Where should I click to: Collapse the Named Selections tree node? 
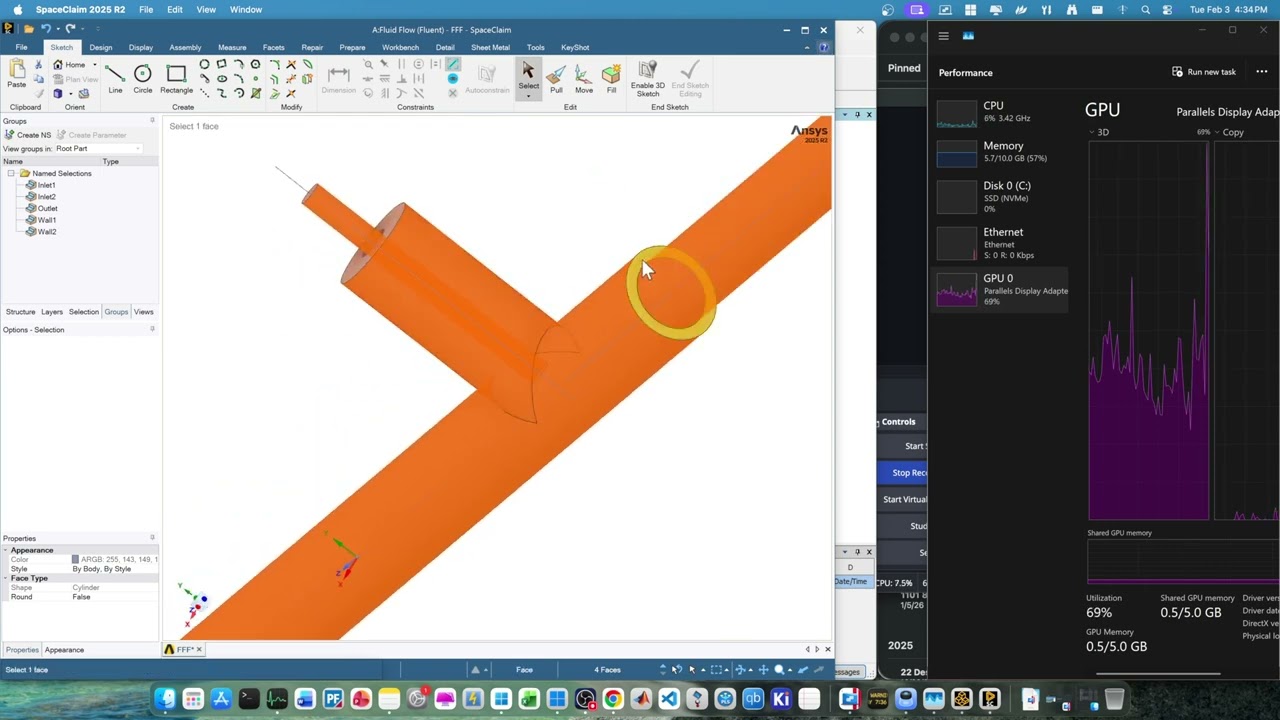coord(11,174)
